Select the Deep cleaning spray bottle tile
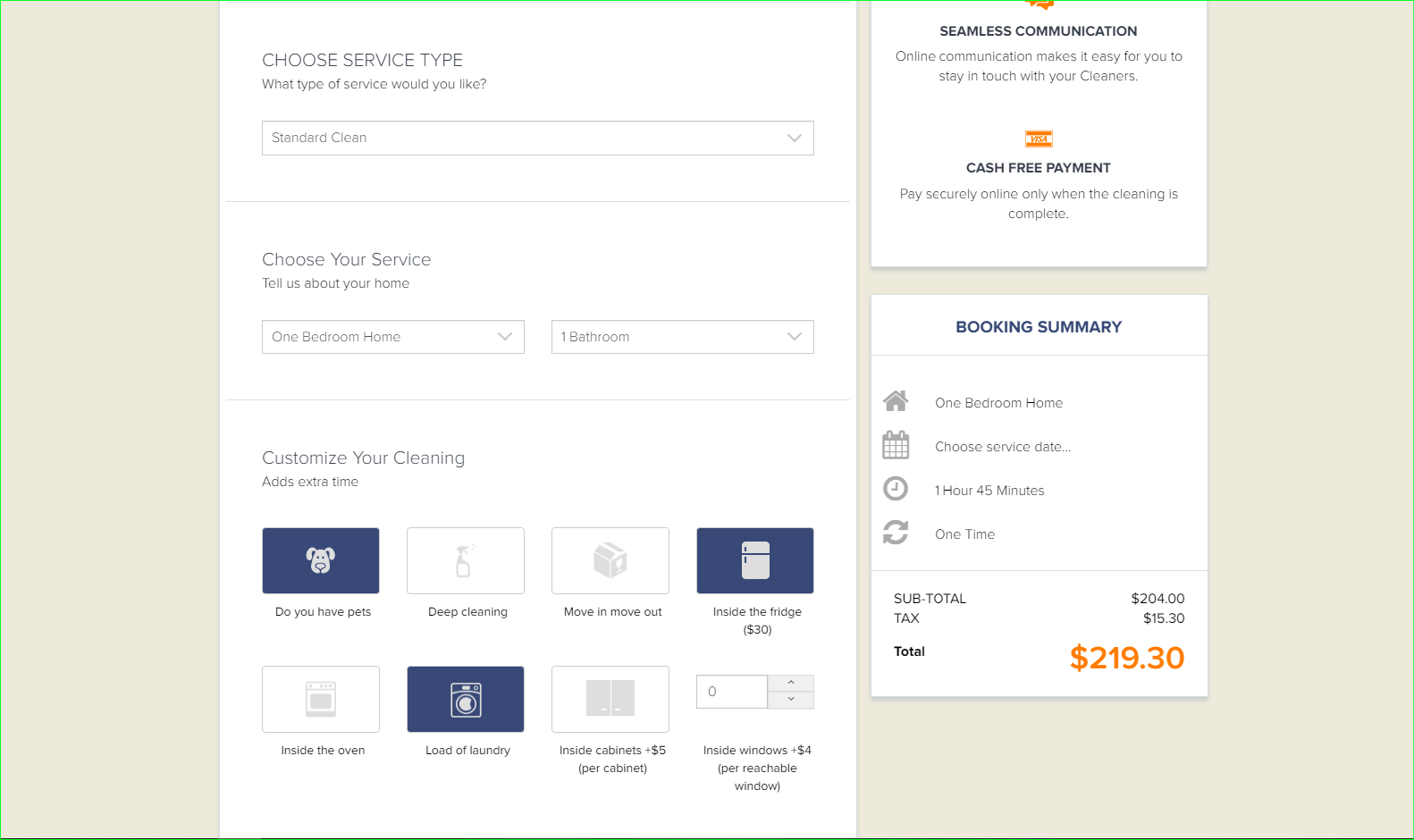 coord(466,560)
